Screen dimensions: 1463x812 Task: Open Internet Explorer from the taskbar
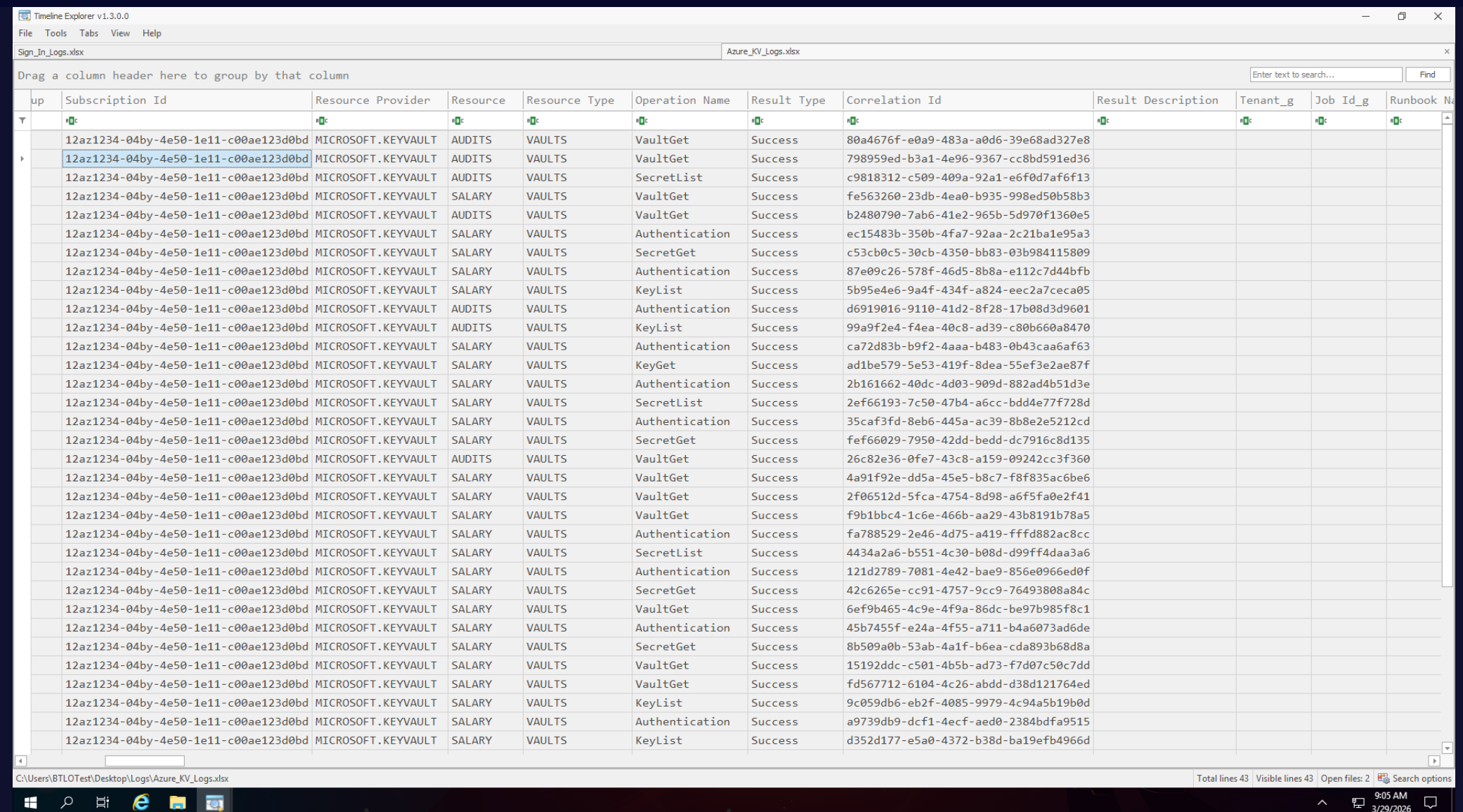[x=141, y=802]
